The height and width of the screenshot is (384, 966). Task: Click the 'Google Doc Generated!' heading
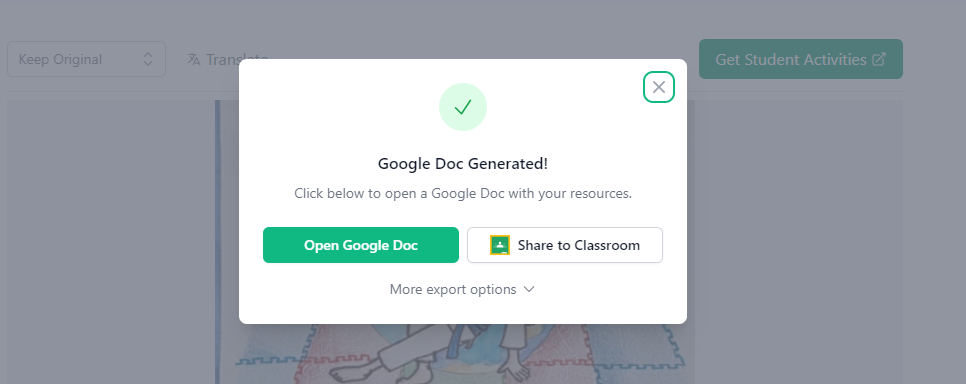click(x=463, y=164)
